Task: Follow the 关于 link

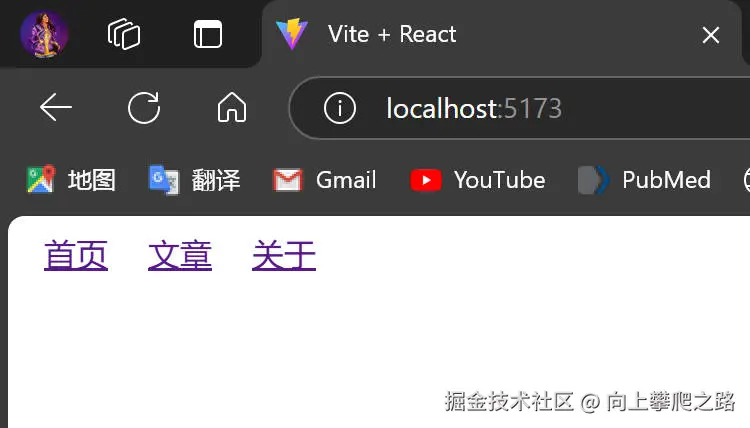Action: click(284, 255)
